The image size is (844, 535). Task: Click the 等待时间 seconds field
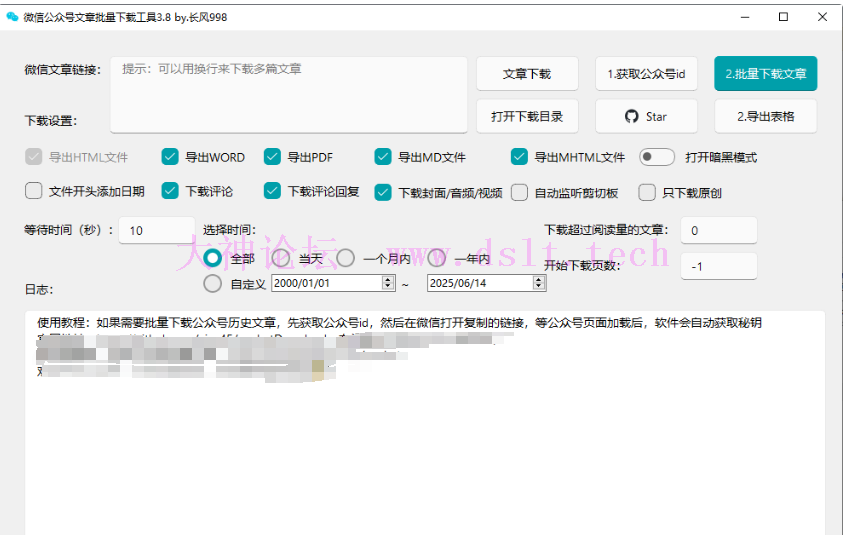click(157, 230)
